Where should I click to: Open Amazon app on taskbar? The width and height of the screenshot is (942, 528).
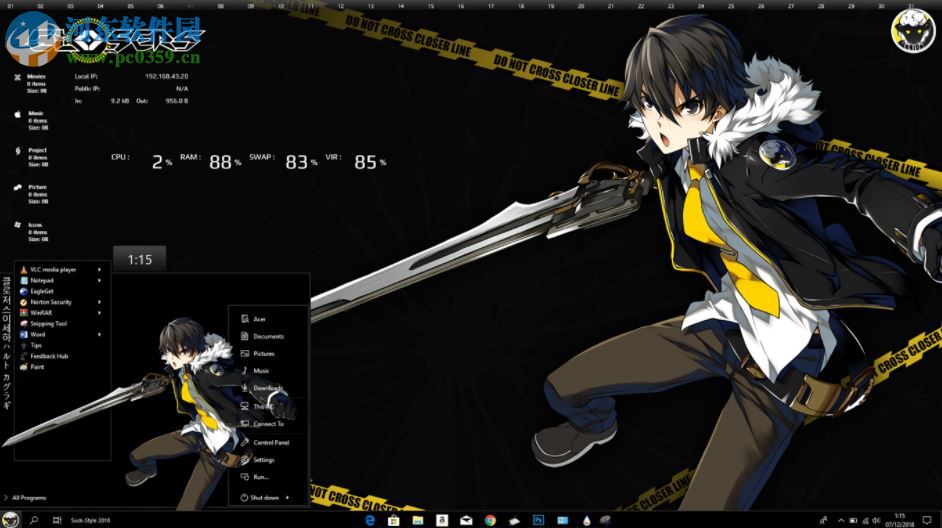coord(442,520)
